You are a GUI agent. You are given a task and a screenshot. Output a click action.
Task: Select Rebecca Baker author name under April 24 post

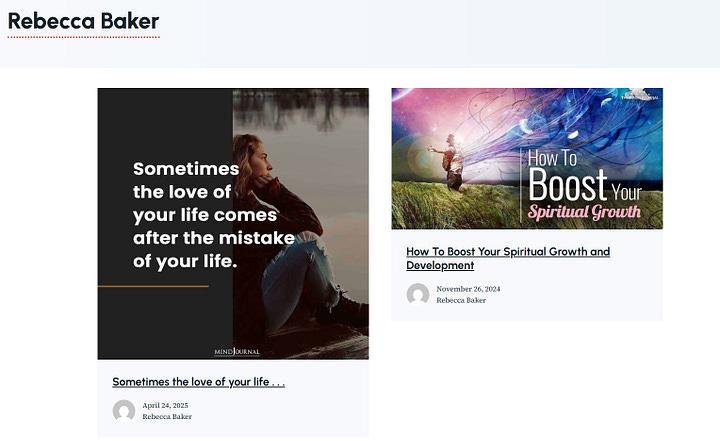click(167, 417)
